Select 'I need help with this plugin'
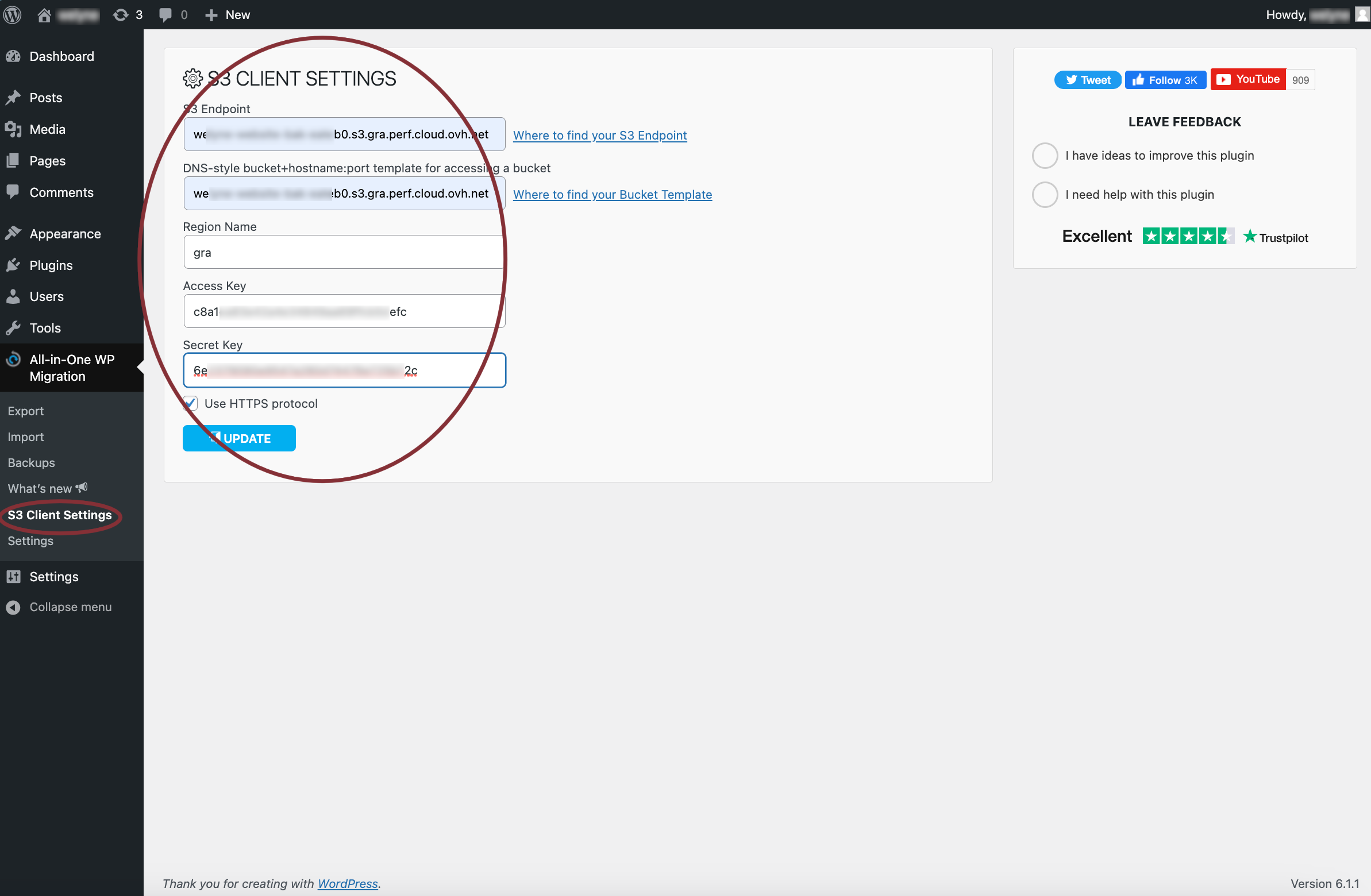This screenshot has height=896, width=1371. pyautogui.click(x=1045, y=195)
